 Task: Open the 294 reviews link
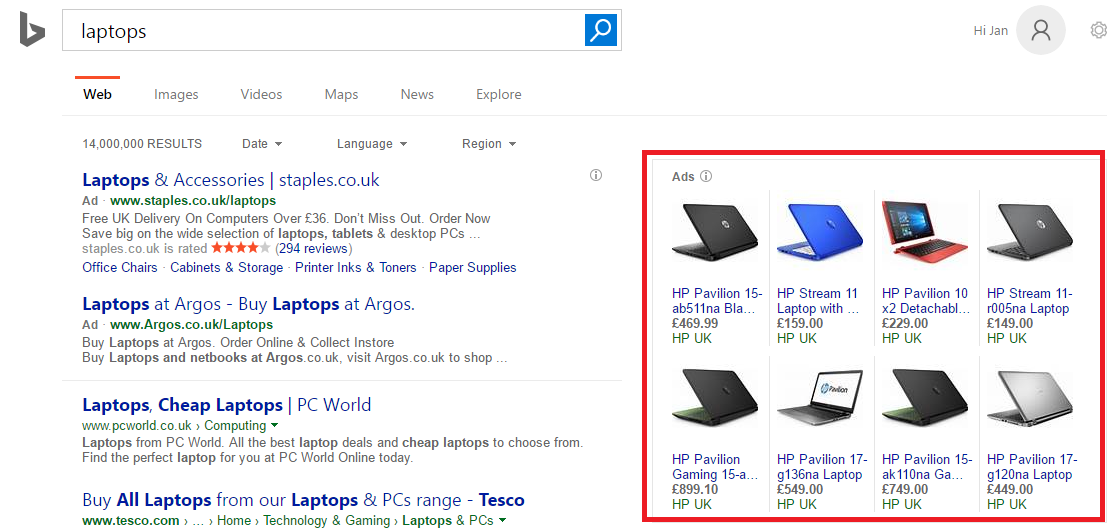314,248
